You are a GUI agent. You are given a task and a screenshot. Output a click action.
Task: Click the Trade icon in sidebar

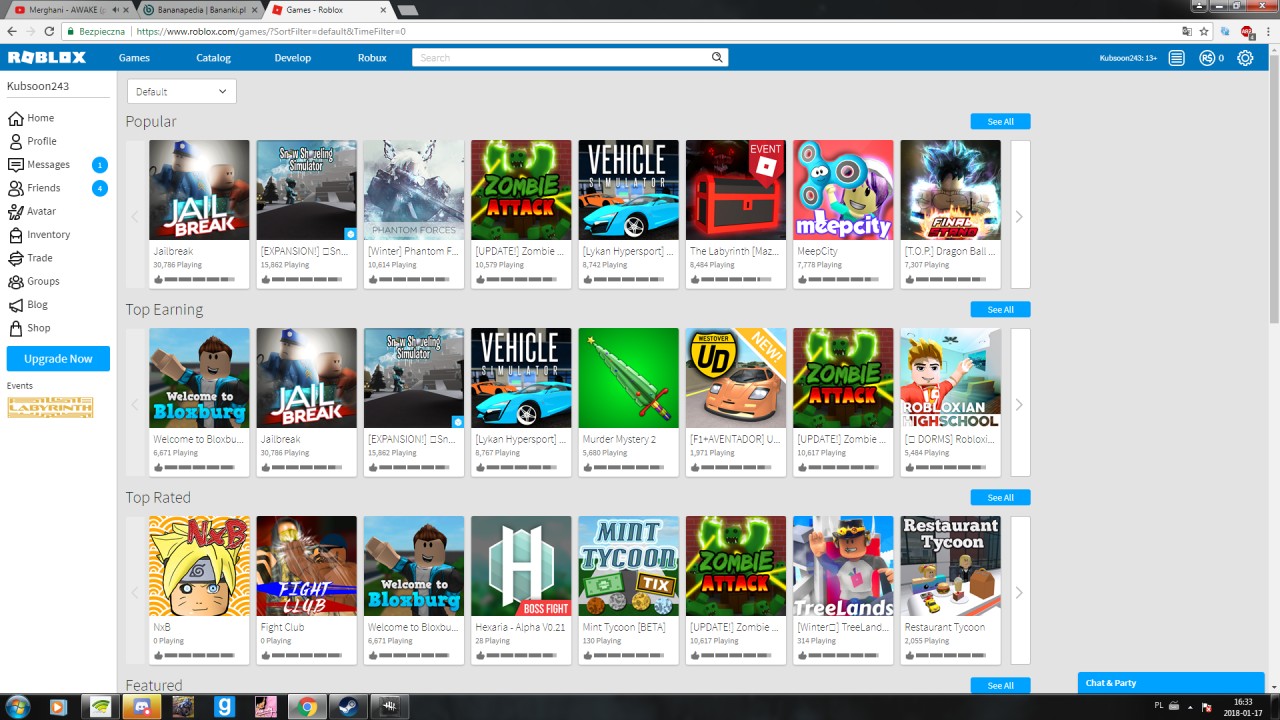(15, 258)
